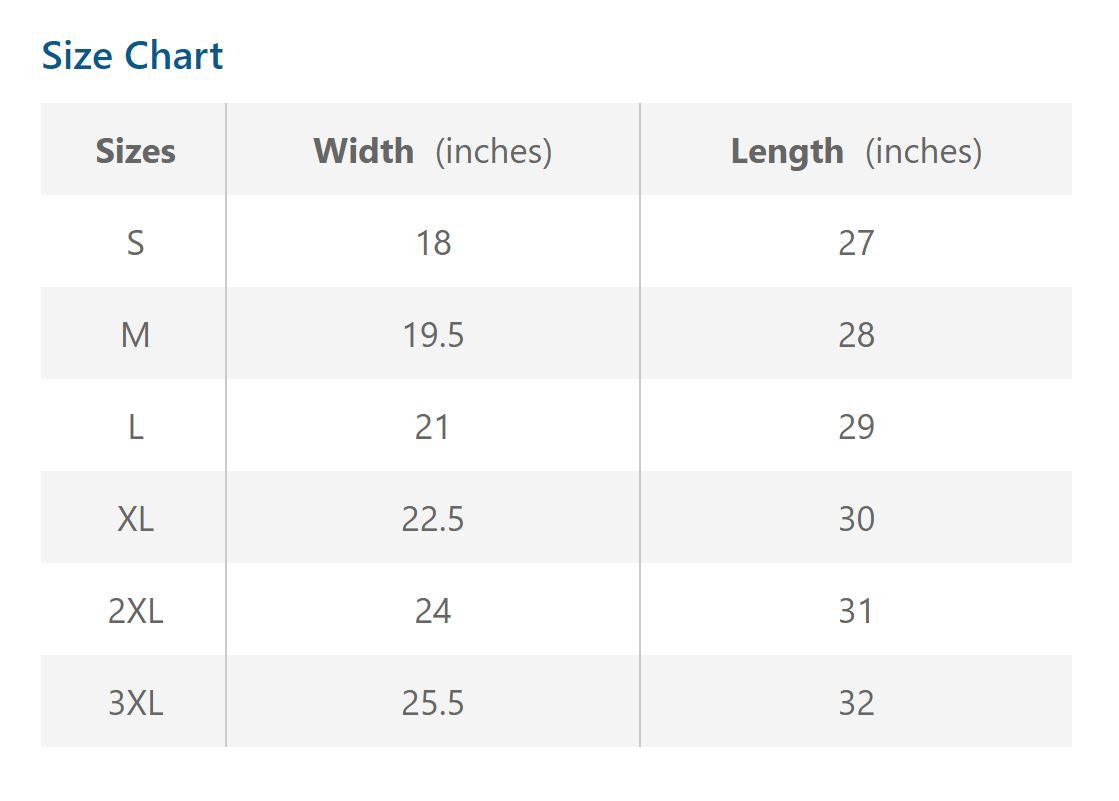Click the Width (inches) column header
The height and width of the screenshot is (801, 1119).
tap(432, 151)
